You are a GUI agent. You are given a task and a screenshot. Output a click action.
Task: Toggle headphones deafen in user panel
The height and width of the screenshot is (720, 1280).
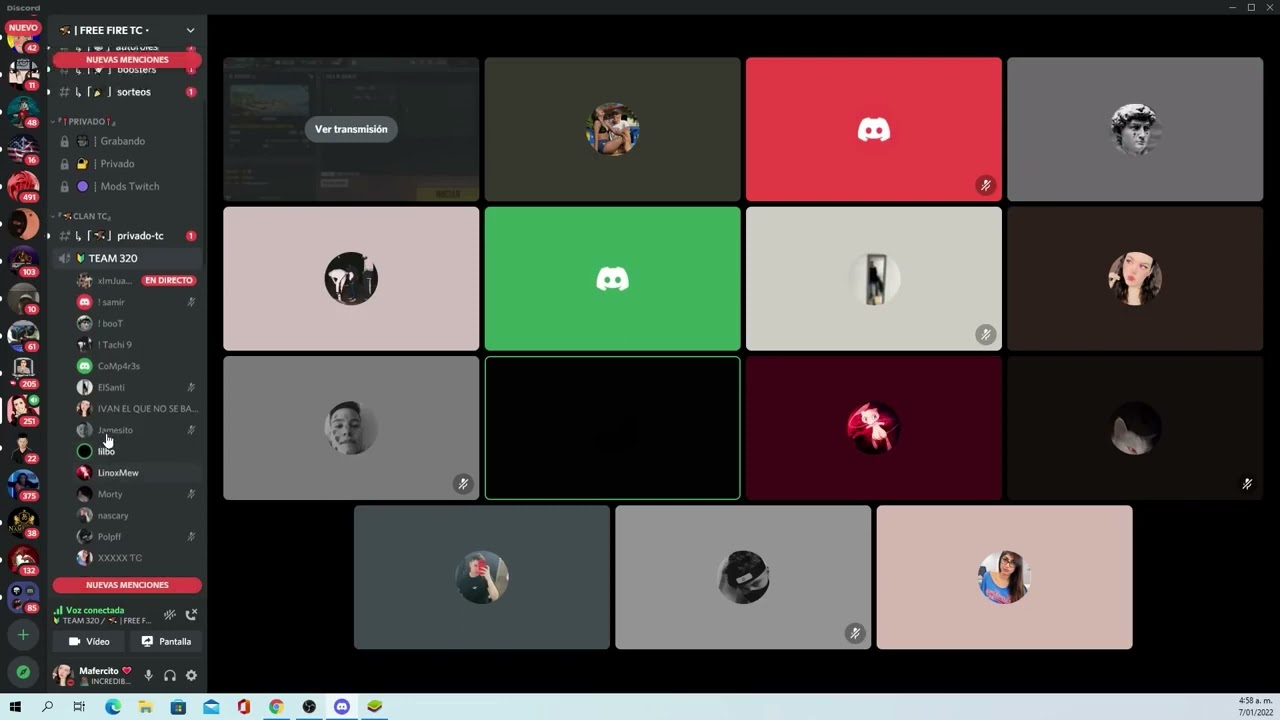[170, 676]
